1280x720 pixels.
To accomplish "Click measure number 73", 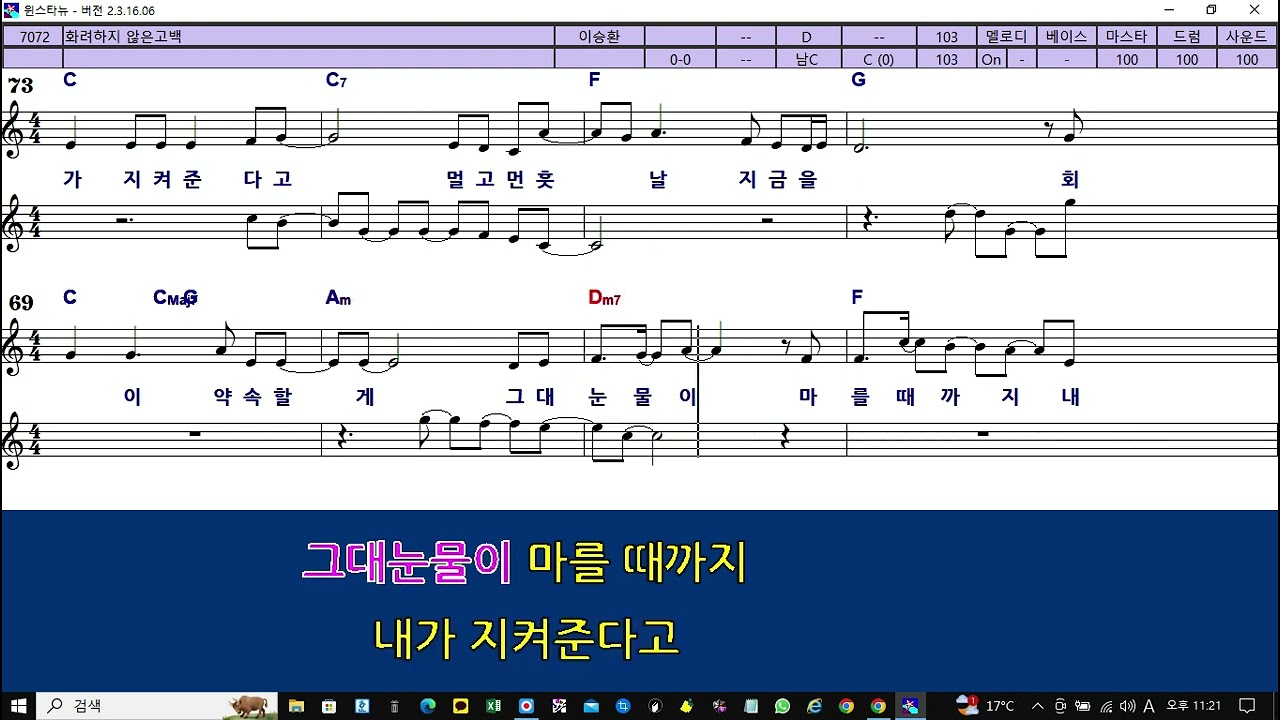I will point(20,85).
